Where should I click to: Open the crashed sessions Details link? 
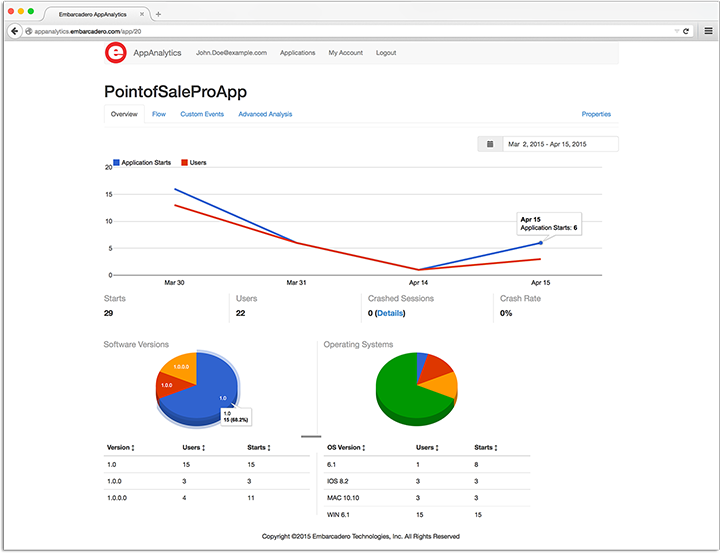[x=391, y=313]
